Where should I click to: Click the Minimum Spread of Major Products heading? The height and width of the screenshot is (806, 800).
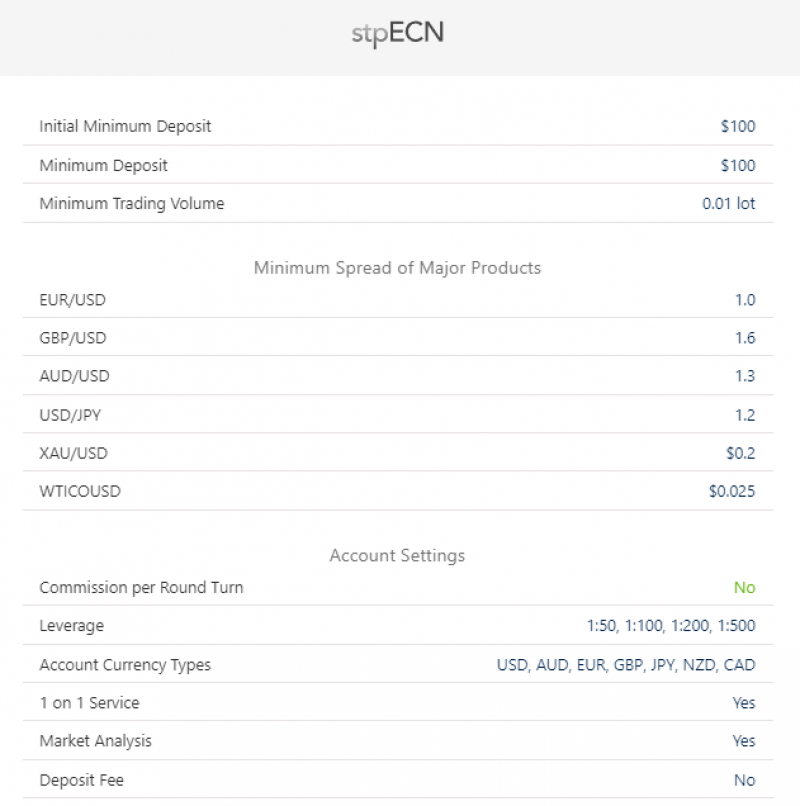(397, 268)
